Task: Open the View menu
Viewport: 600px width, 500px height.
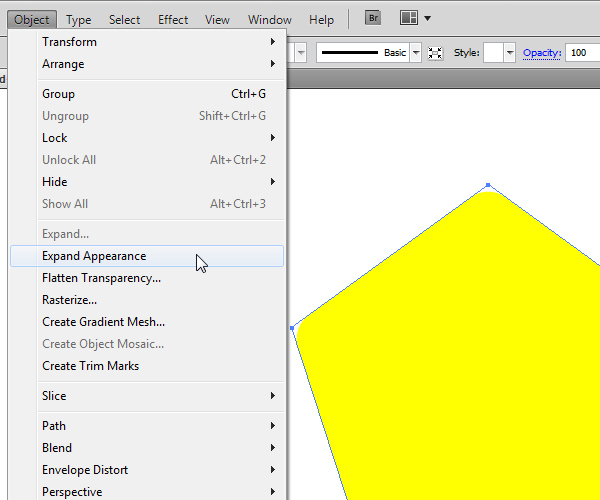Action: point(217,20)
